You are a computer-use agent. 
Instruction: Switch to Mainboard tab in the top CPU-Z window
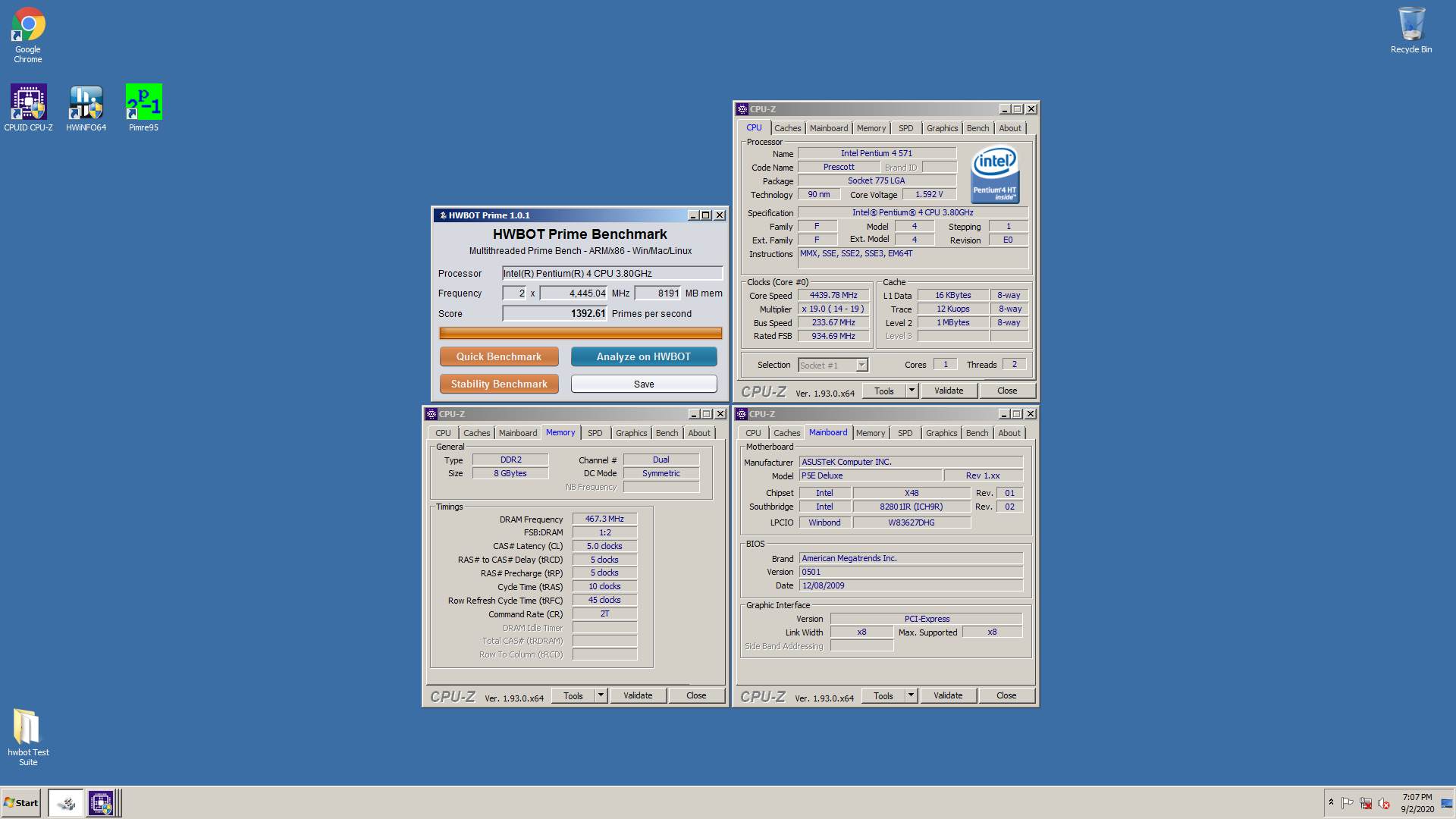coord(829,128)
